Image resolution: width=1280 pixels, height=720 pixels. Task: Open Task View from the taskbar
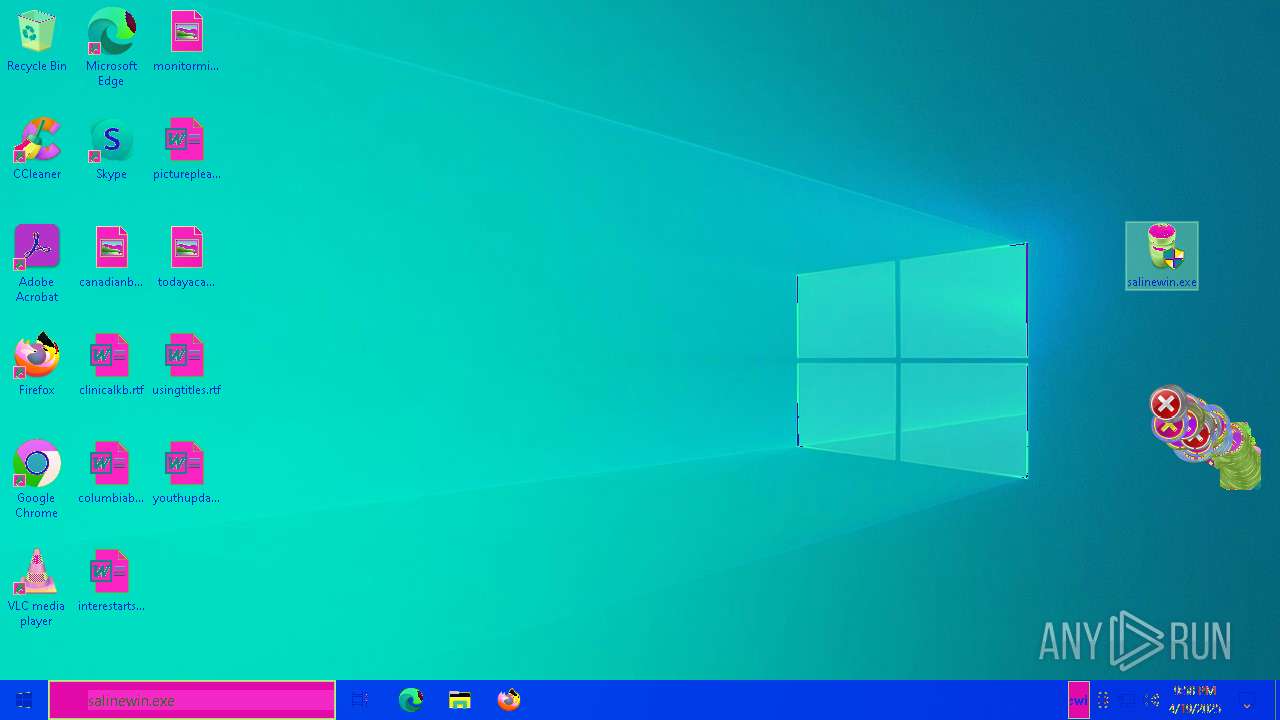pyautogui.click(x=360, y=700)
